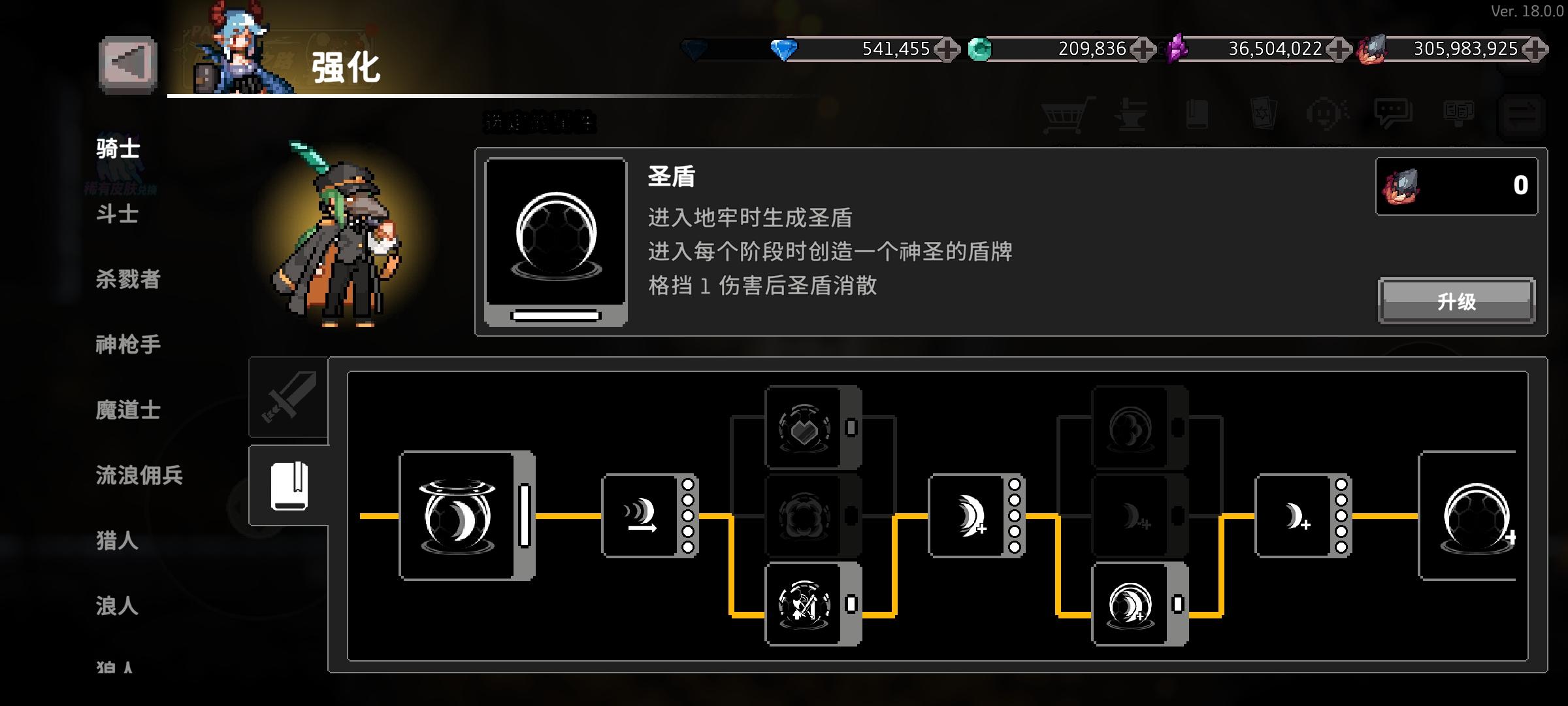Viewport: 1568px width, 706px height.
Task: Select the holy shield halo skill node
Action: [466, 516]
